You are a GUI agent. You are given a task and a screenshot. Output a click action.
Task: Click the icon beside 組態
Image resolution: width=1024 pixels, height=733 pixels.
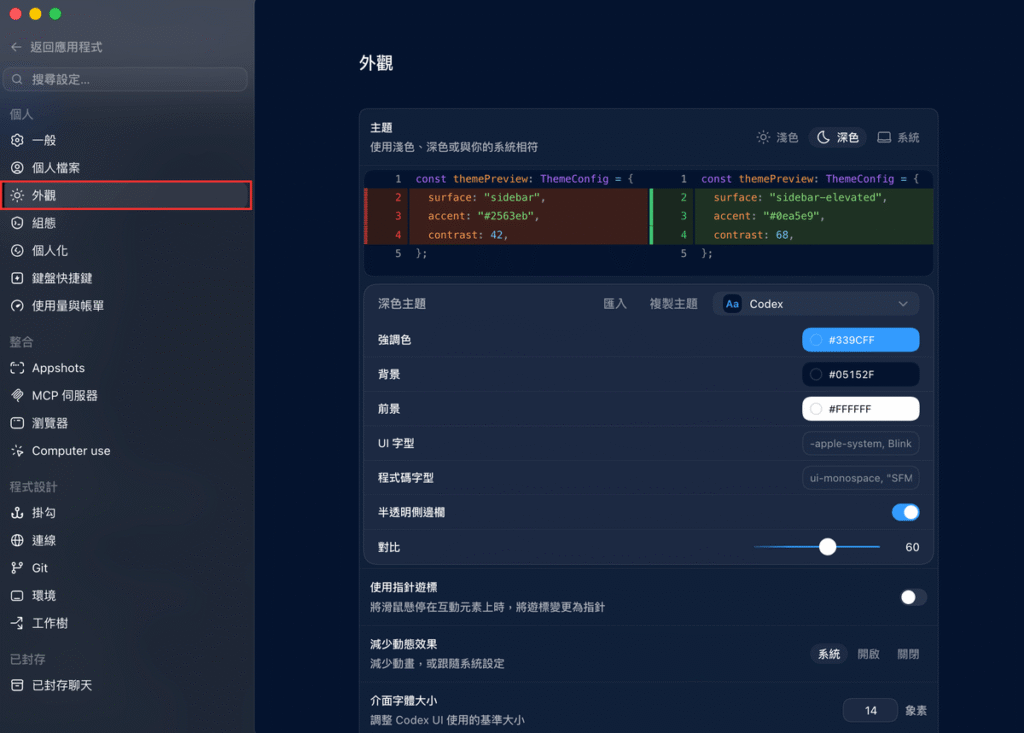coord(18,223)
